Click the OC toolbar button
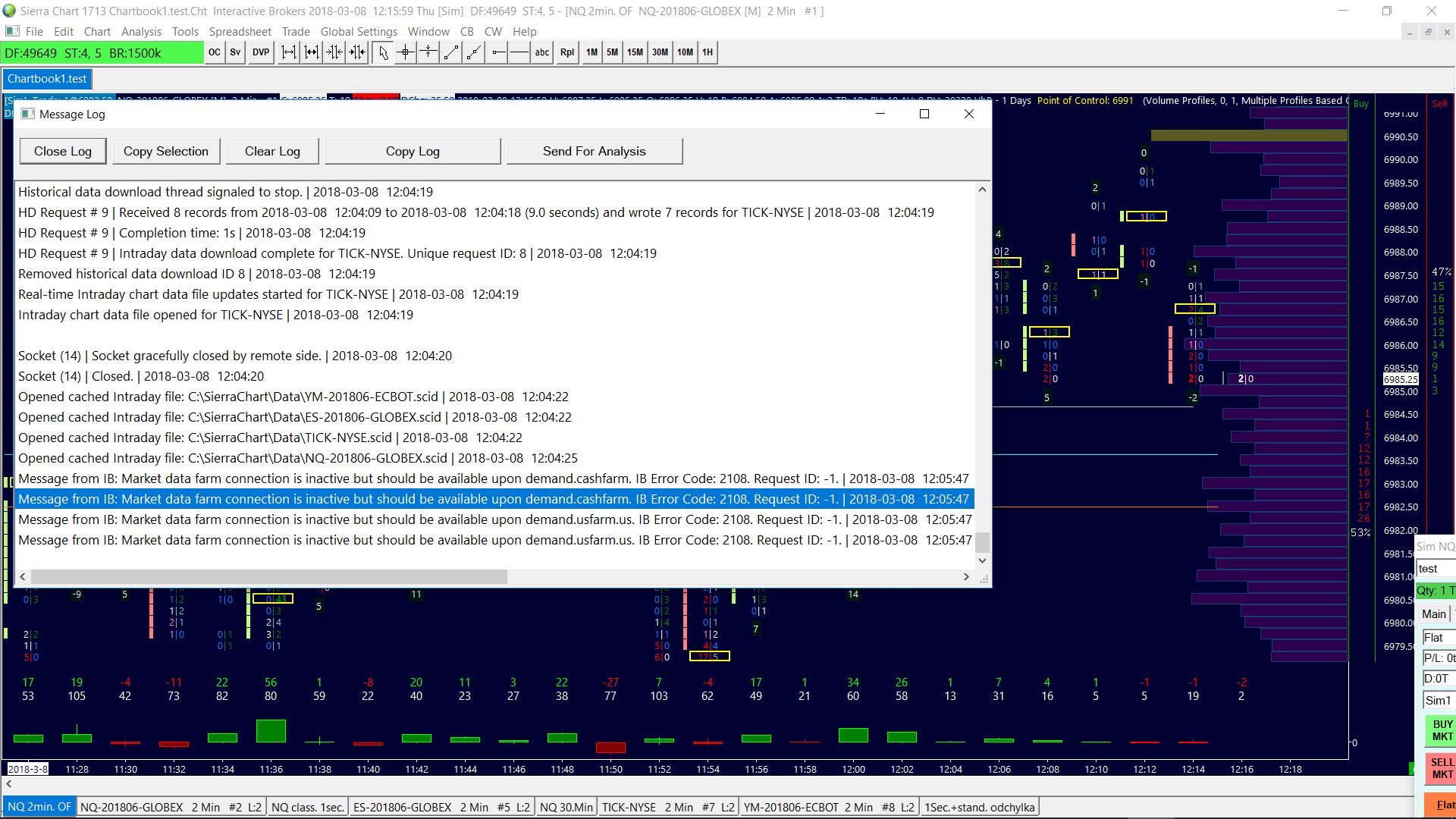Image resolution: width=1456 pixels, height=819 pixels. [x=215, y=52]
